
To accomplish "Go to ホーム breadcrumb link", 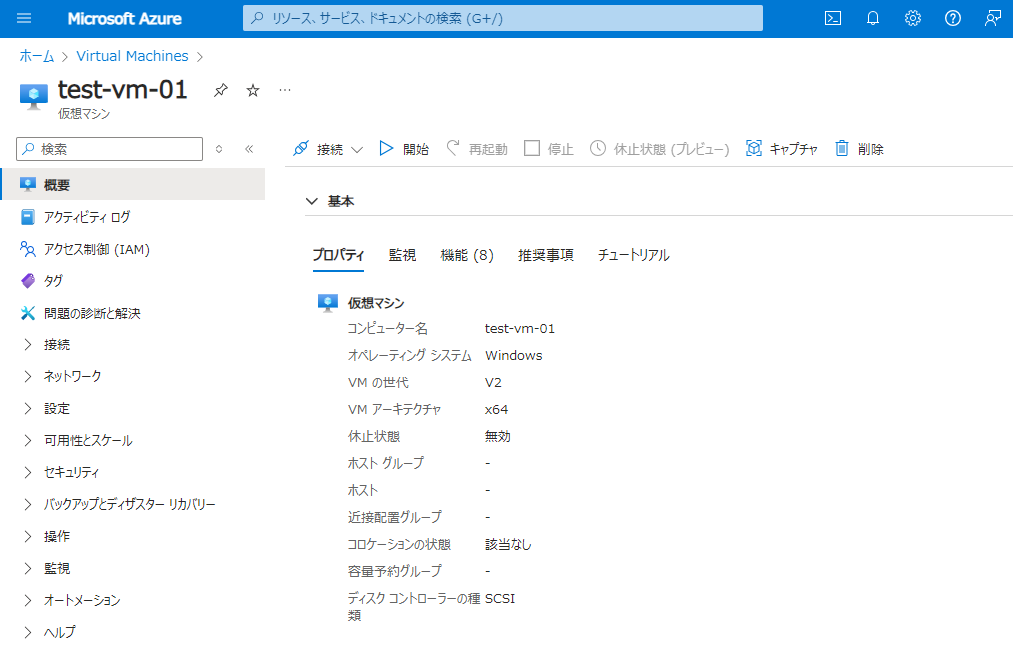I will tap(37, 56).
